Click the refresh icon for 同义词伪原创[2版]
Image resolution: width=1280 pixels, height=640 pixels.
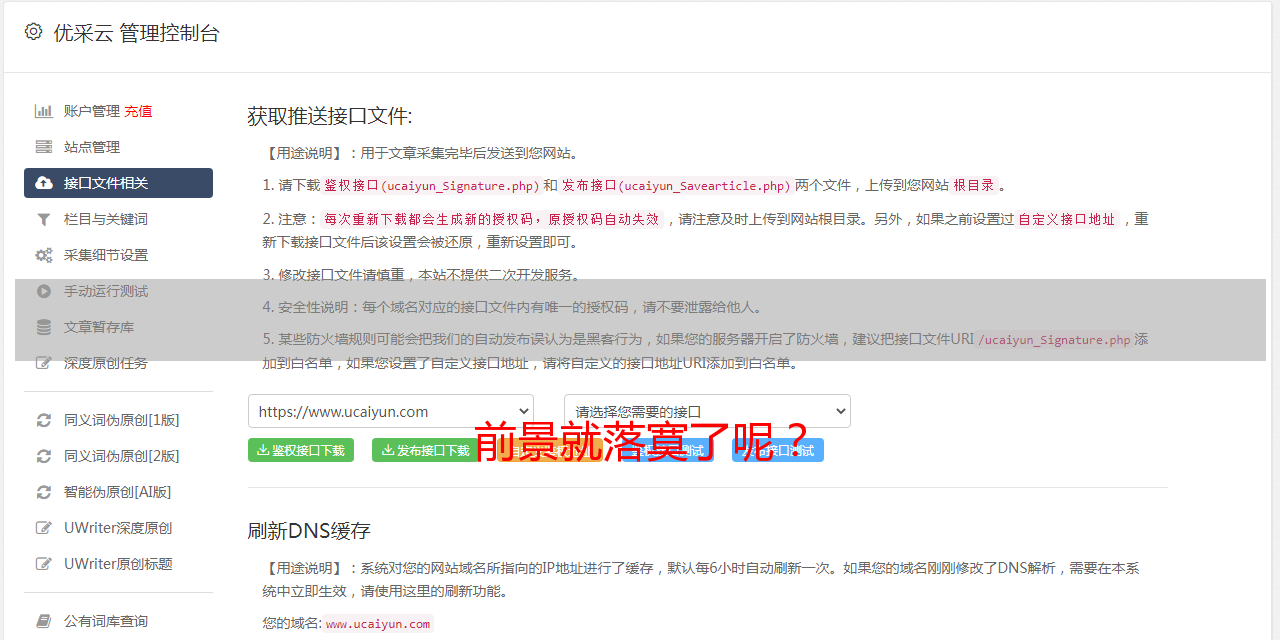44,456
